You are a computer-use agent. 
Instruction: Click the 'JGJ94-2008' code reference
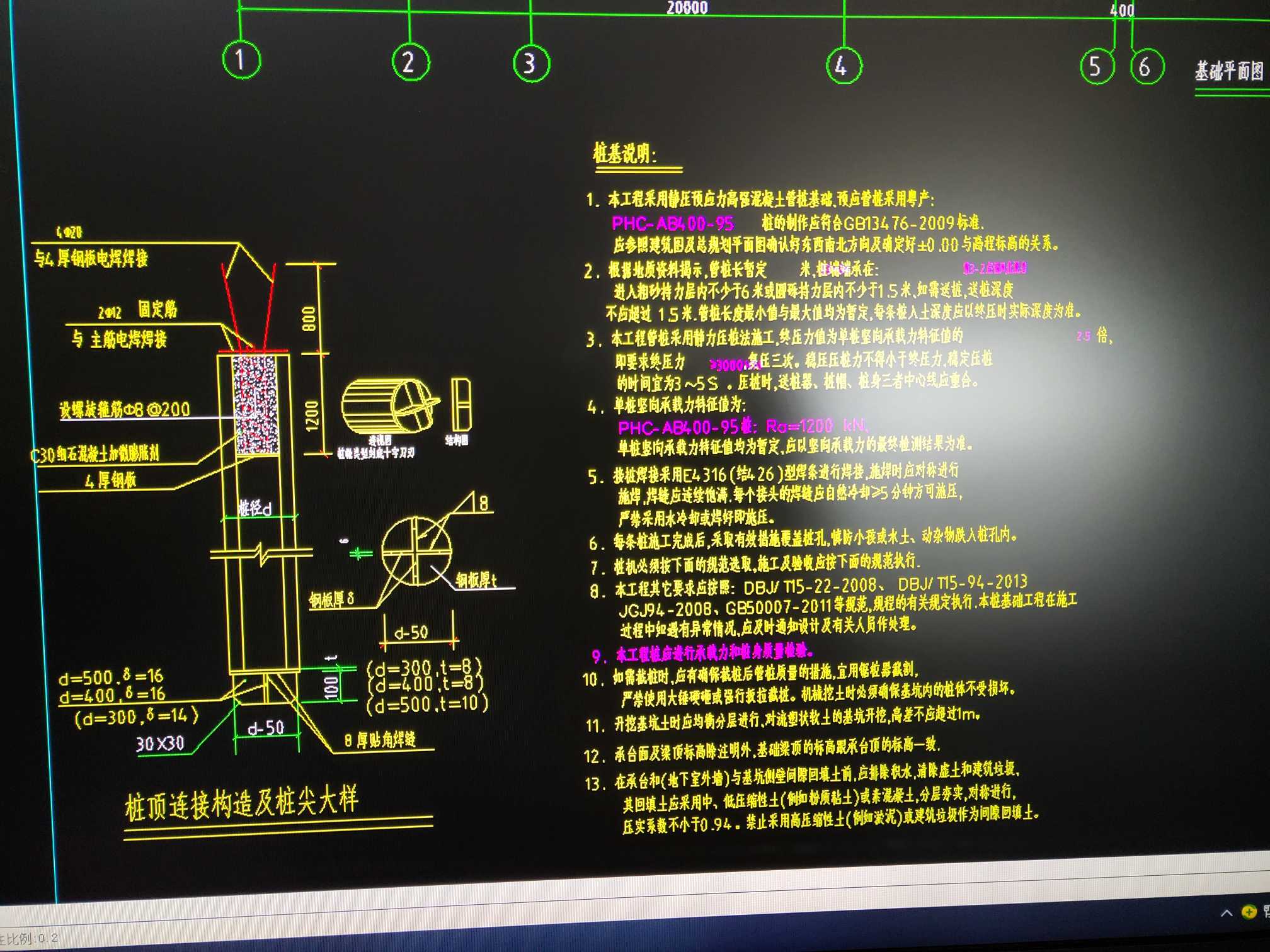pyautogui.click(x=666, y=609)
